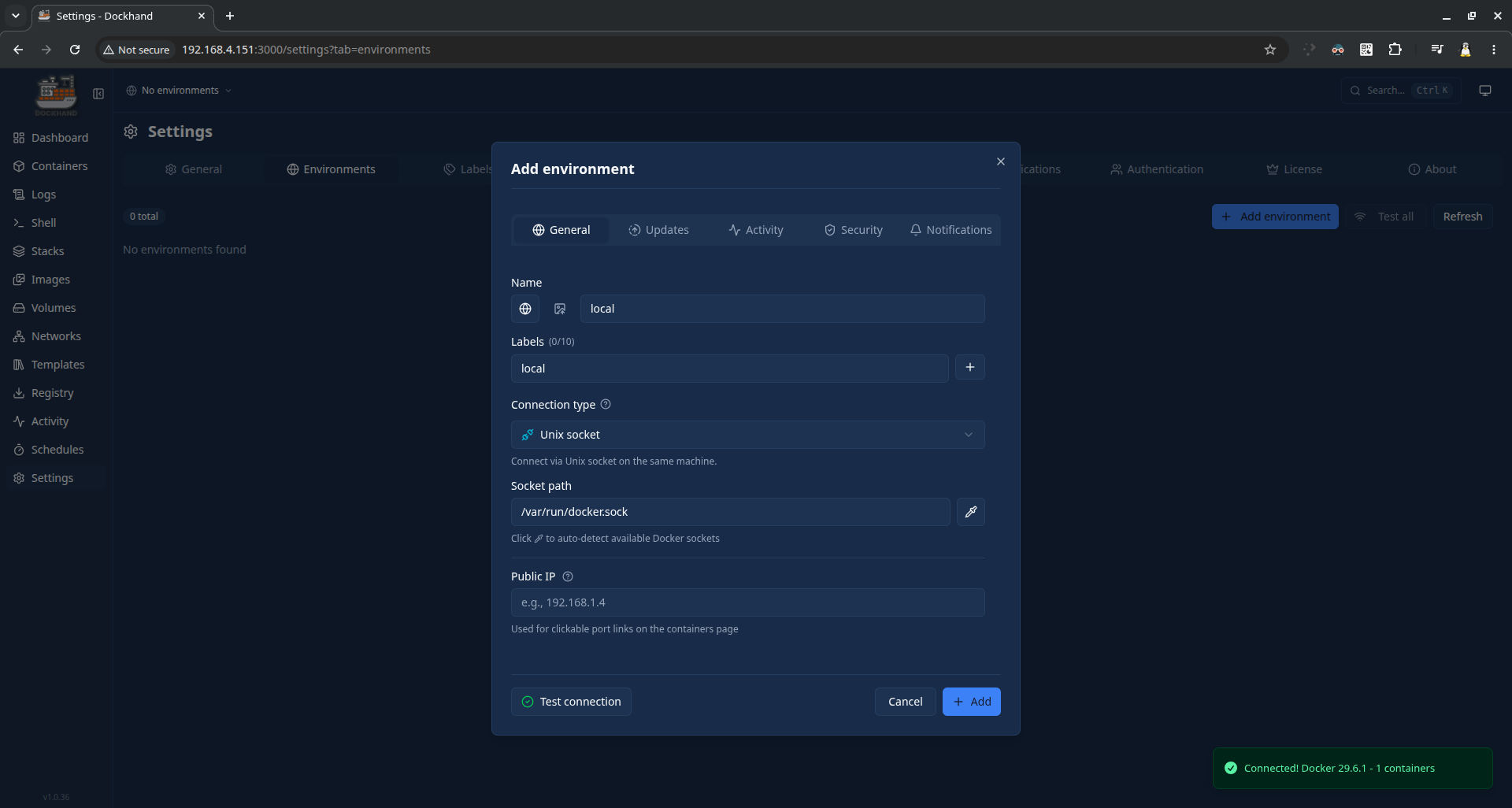Click the plus button to add label
The image size is (1512, 808).
tap(970, 368)
